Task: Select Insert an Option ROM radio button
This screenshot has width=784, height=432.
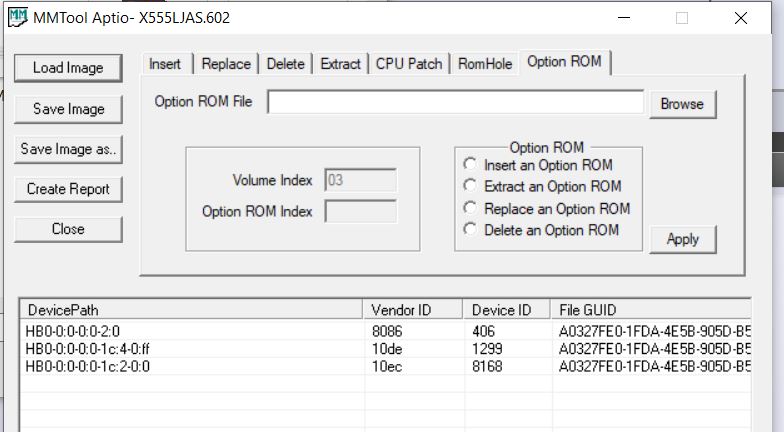Action: click(470, 165)
